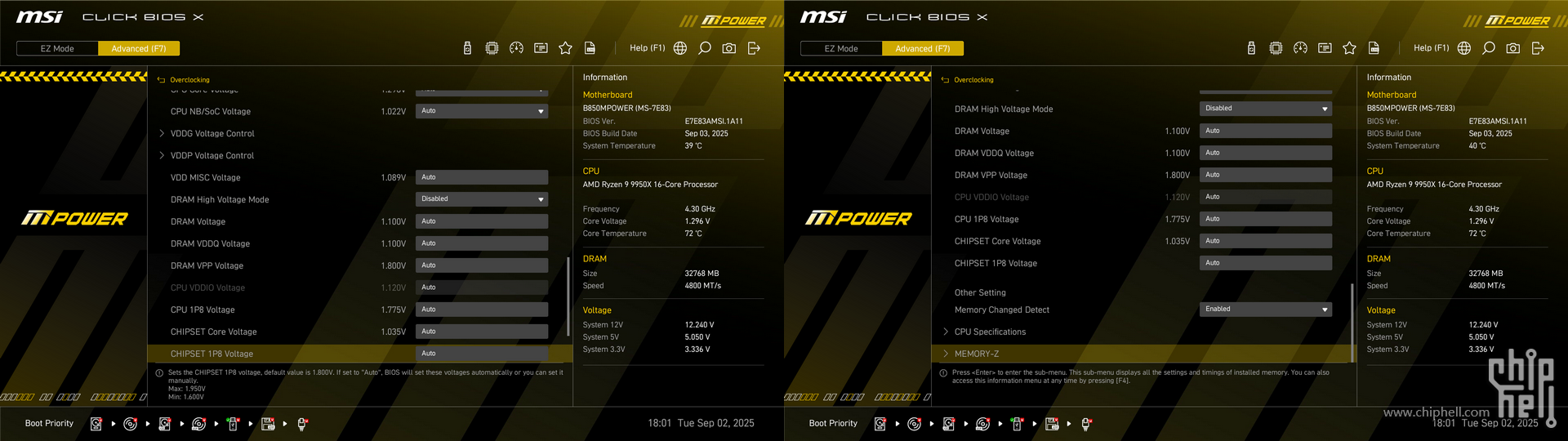Select first optical disc boot icon, left BIOS

click(x=130, y=424)
